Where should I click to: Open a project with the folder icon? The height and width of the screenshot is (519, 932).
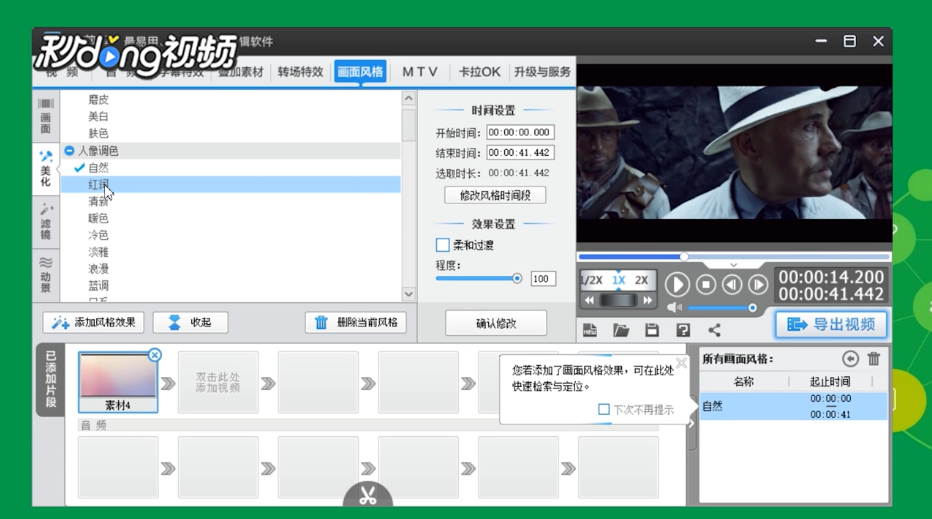click(621, 330)
